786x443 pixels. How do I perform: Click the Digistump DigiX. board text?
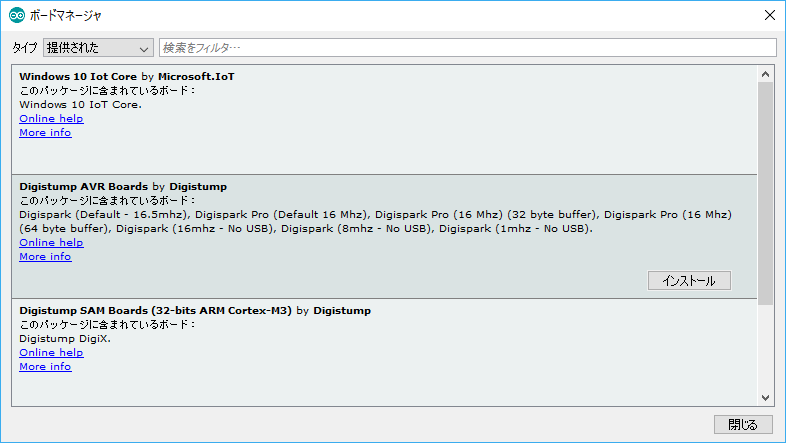point(65,339)
